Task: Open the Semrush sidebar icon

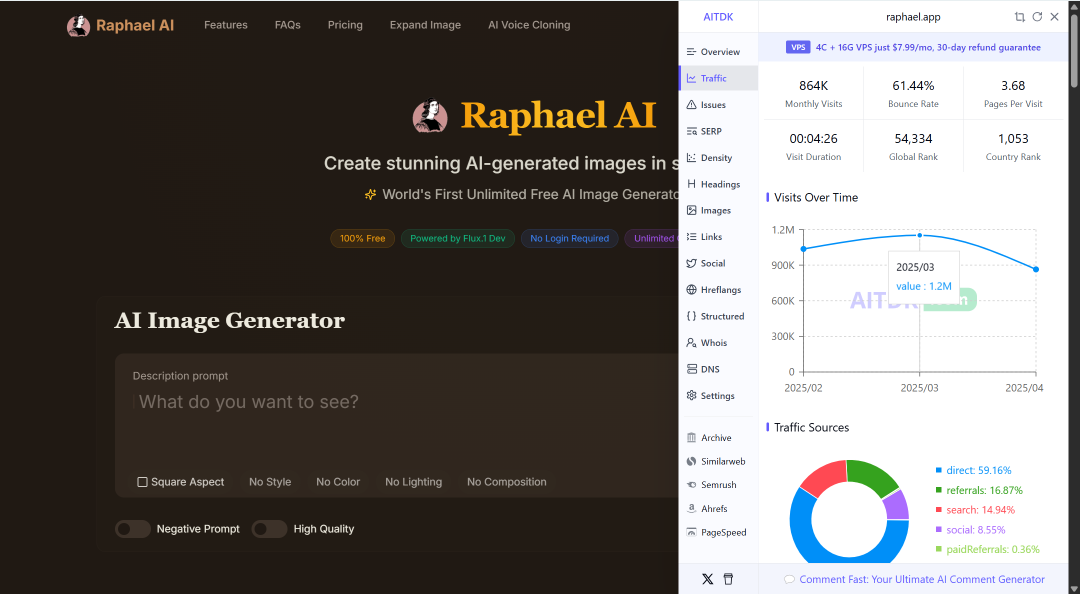Action: click(692, 484)
